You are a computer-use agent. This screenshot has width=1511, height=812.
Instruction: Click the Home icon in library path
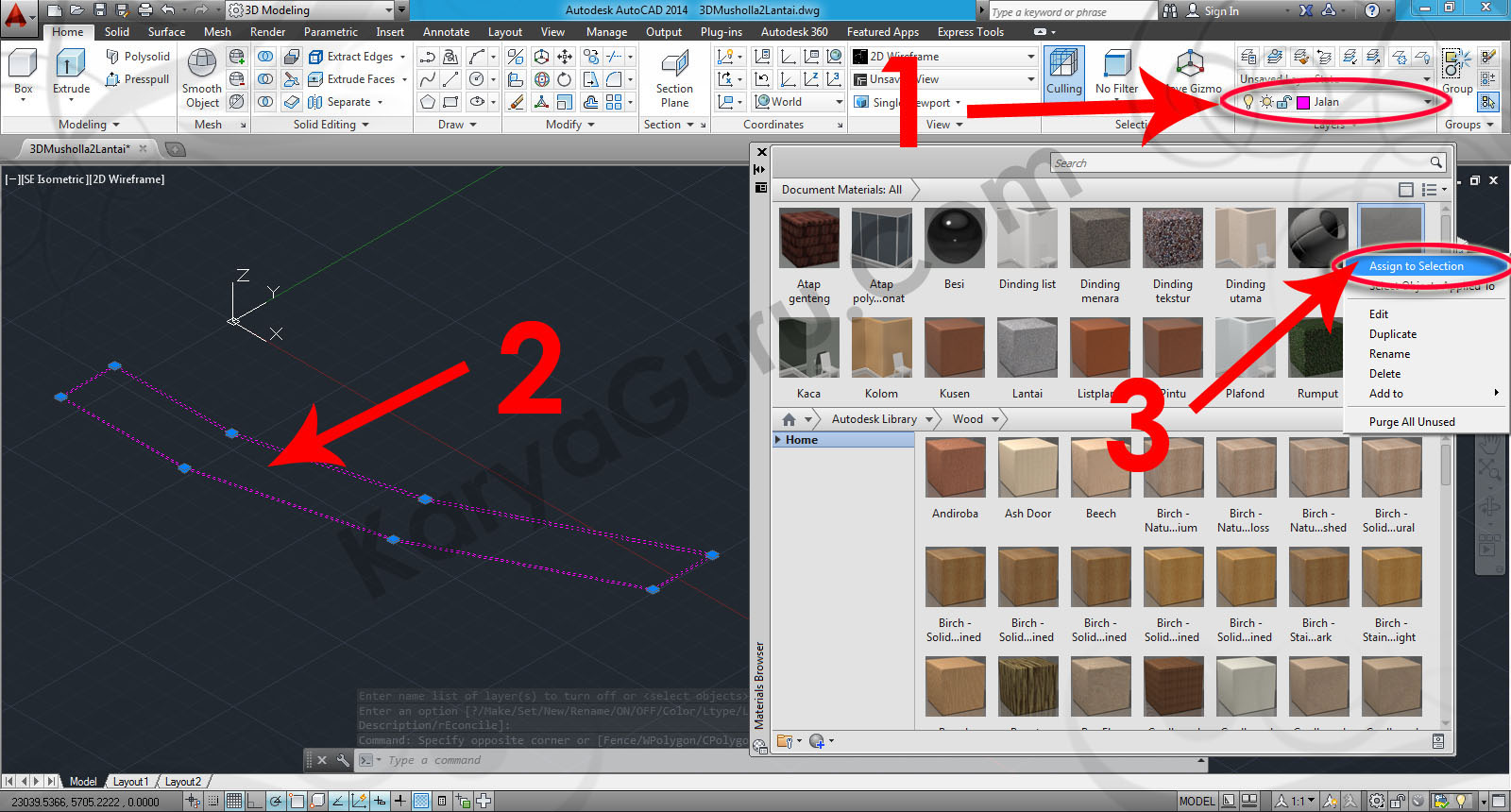tap(789, 419)
